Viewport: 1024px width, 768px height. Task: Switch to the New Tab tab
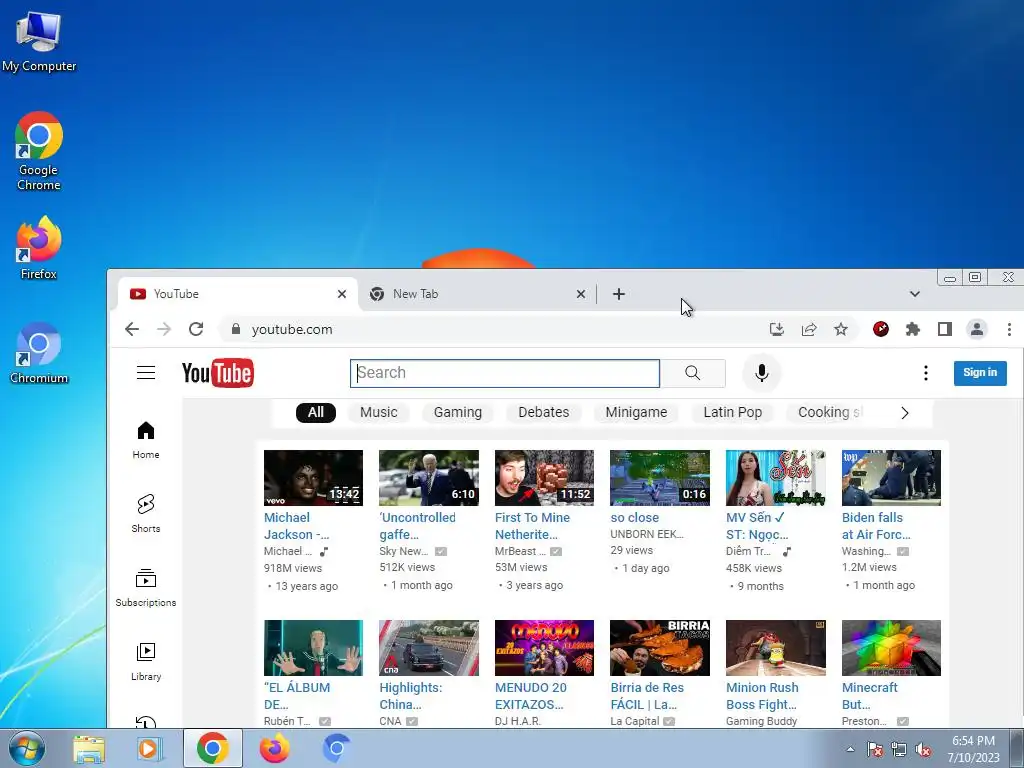click(477, 295)
